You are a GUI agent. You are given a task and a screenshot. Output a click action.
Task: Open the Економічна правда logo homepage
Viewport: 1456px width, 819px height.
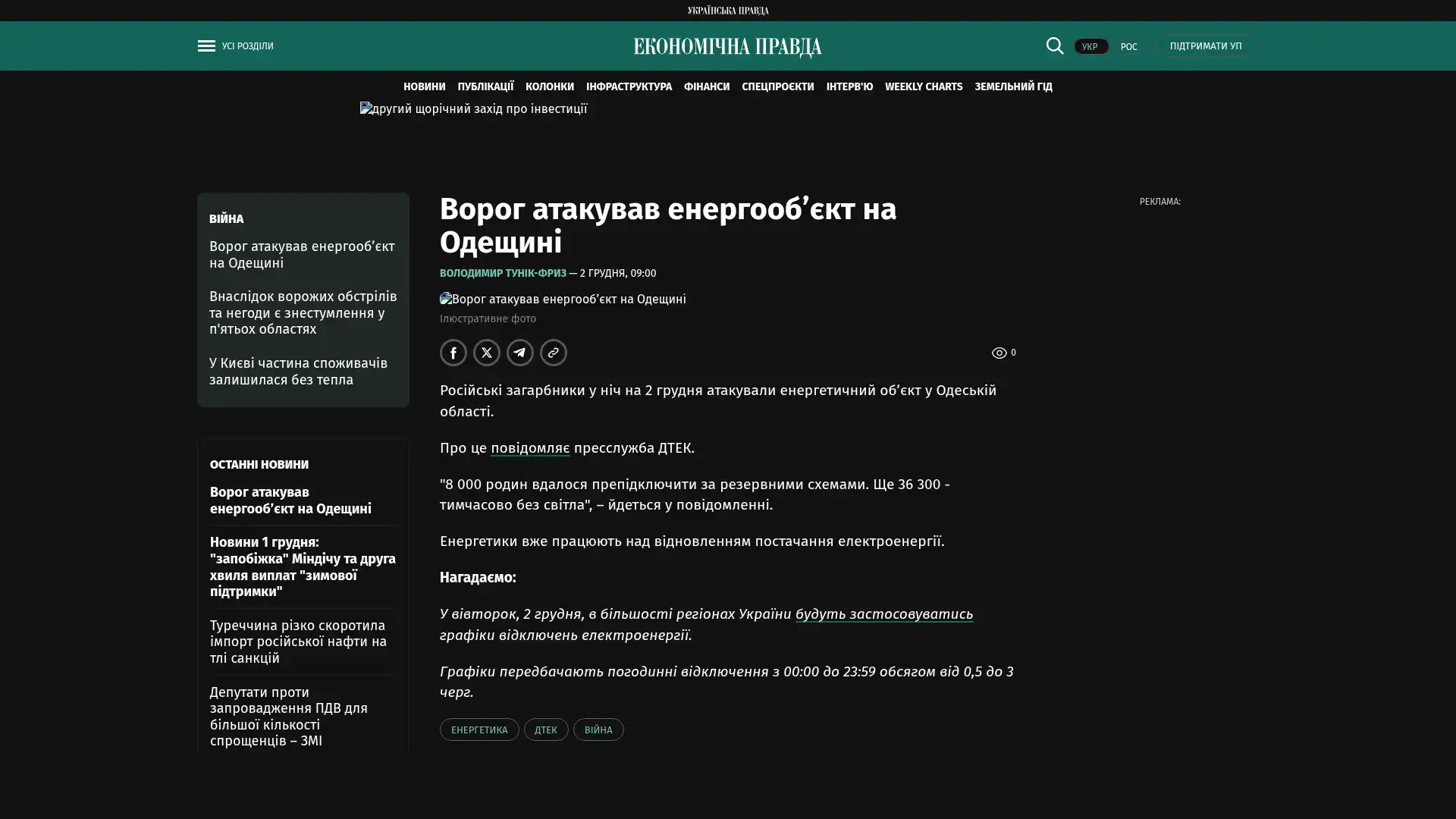(x=727, y=47)
